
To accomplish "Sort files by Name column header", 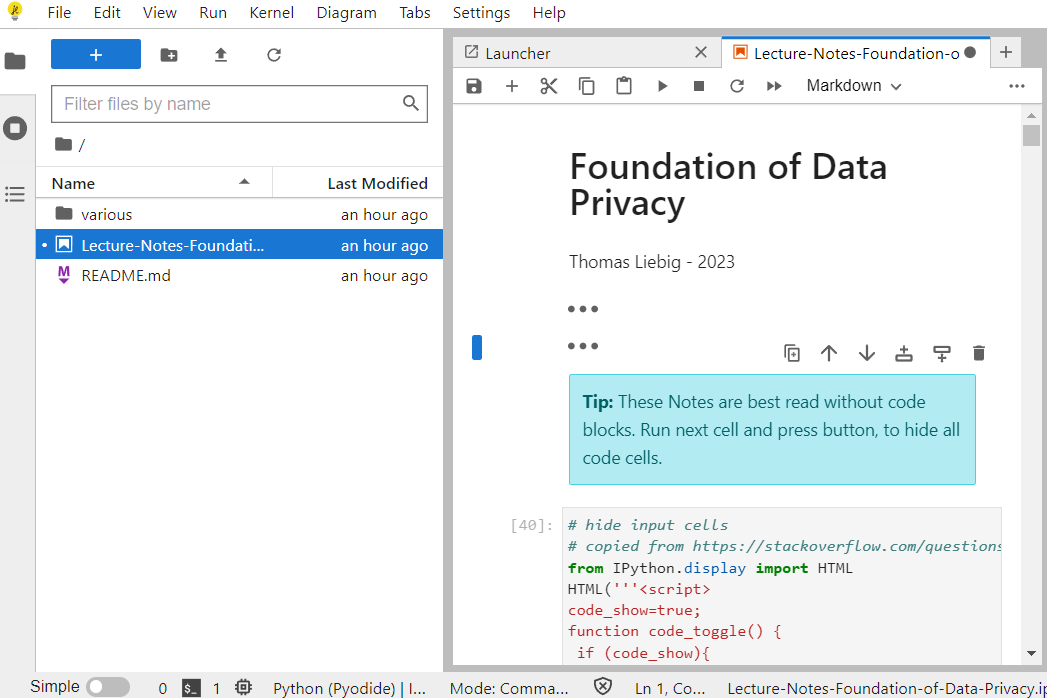I will [74, 183].
